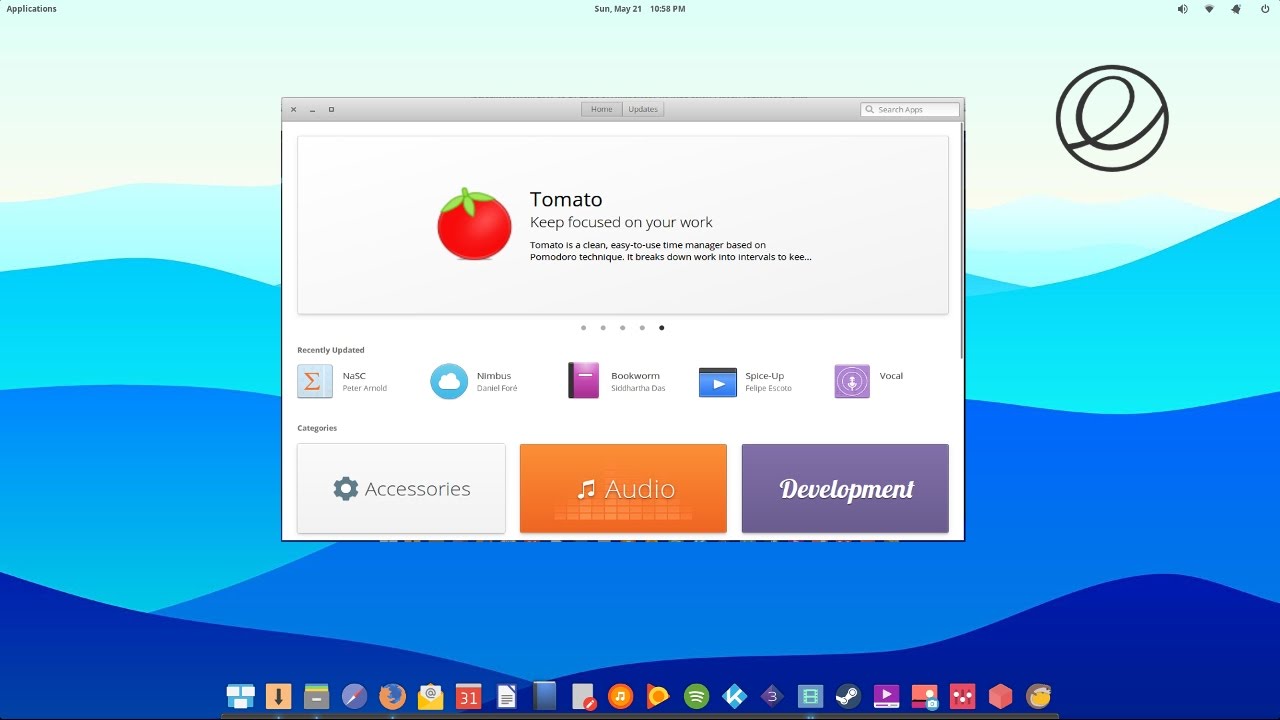This screenshot has height=720, width=1280.
Task: Click the Multitasking View dock icon
Action: click(x=240, y=696)
